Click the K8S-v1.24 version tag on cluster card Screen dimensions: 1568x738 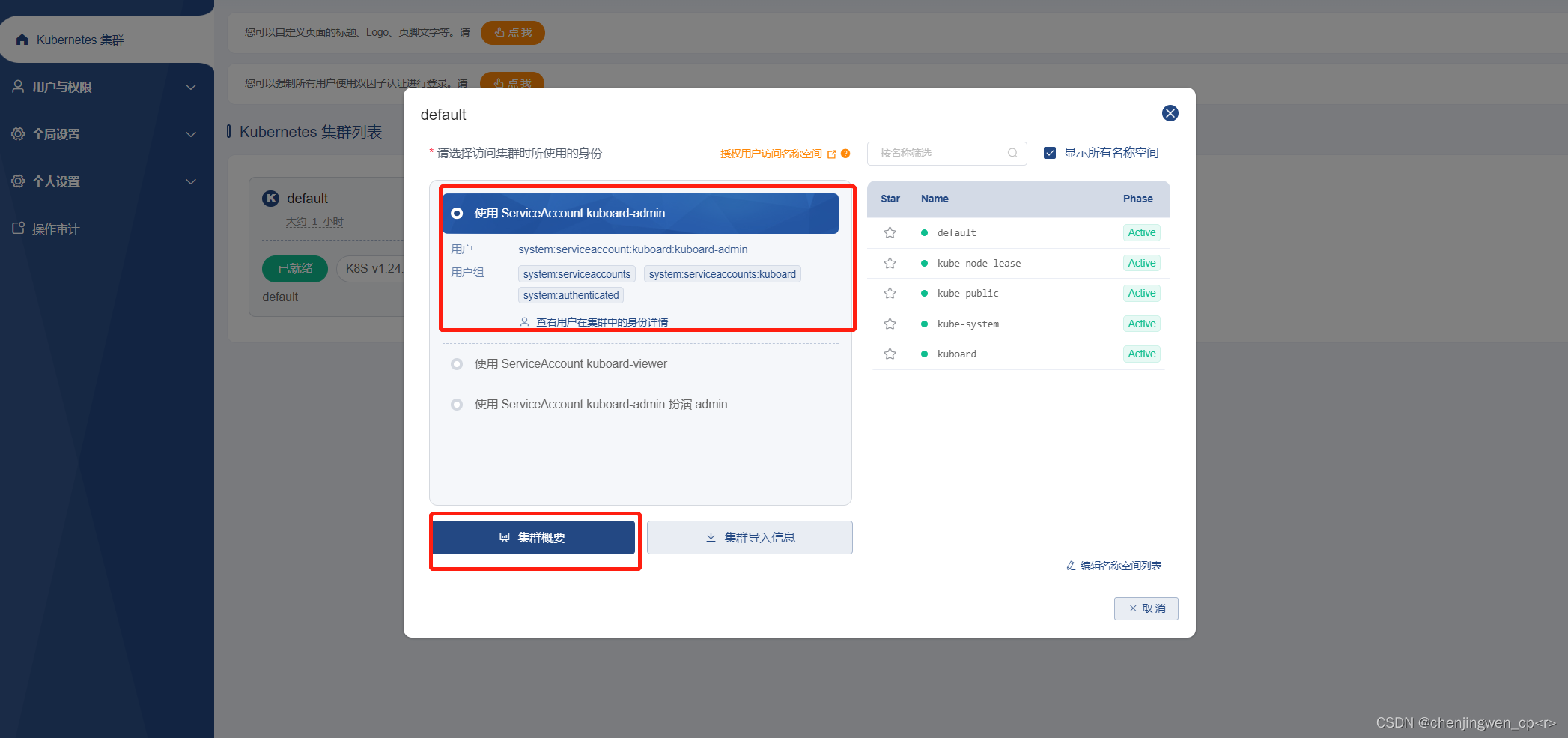coord(372,269)
